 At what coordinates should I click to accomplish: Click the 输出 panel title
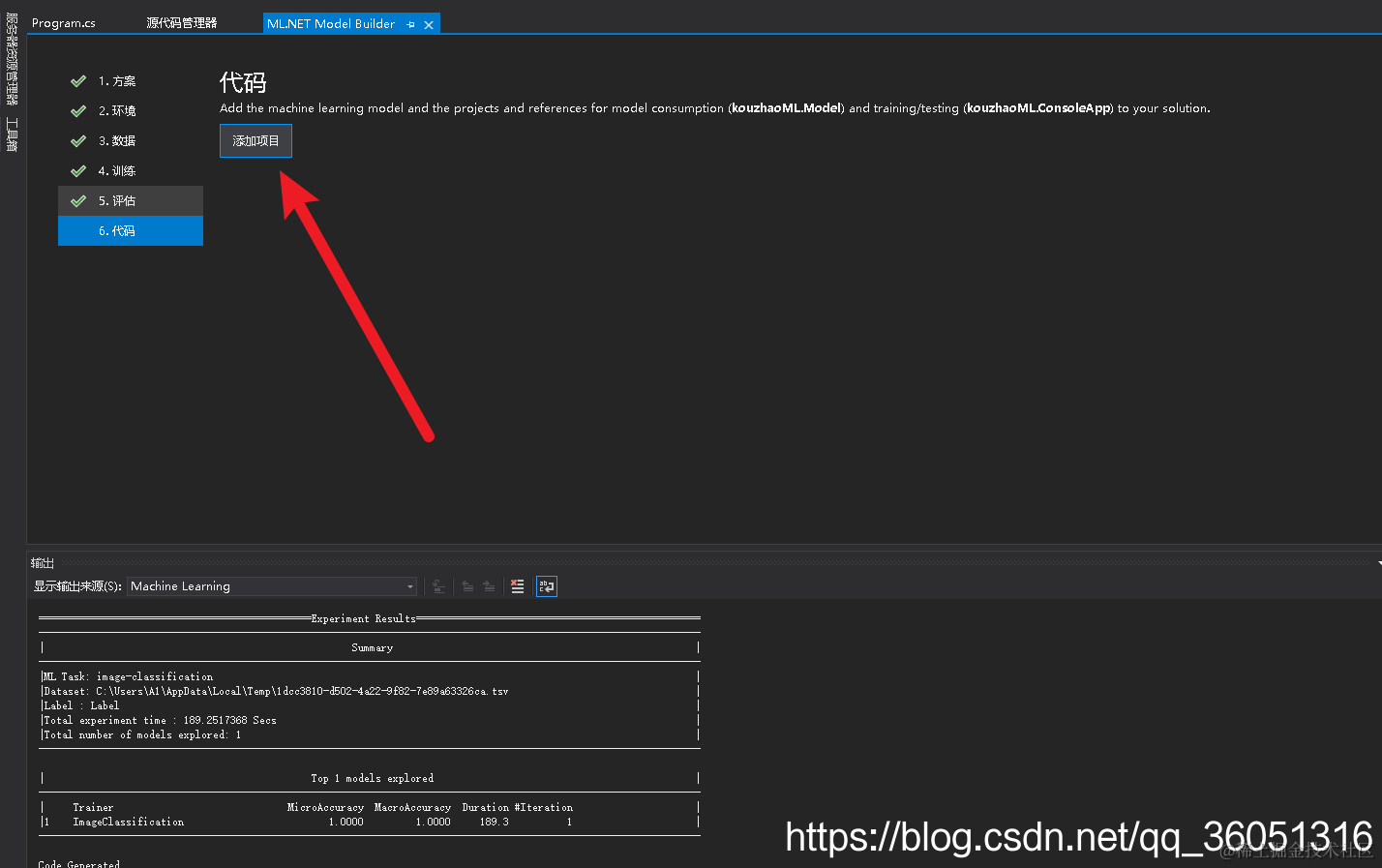point(43,563)
